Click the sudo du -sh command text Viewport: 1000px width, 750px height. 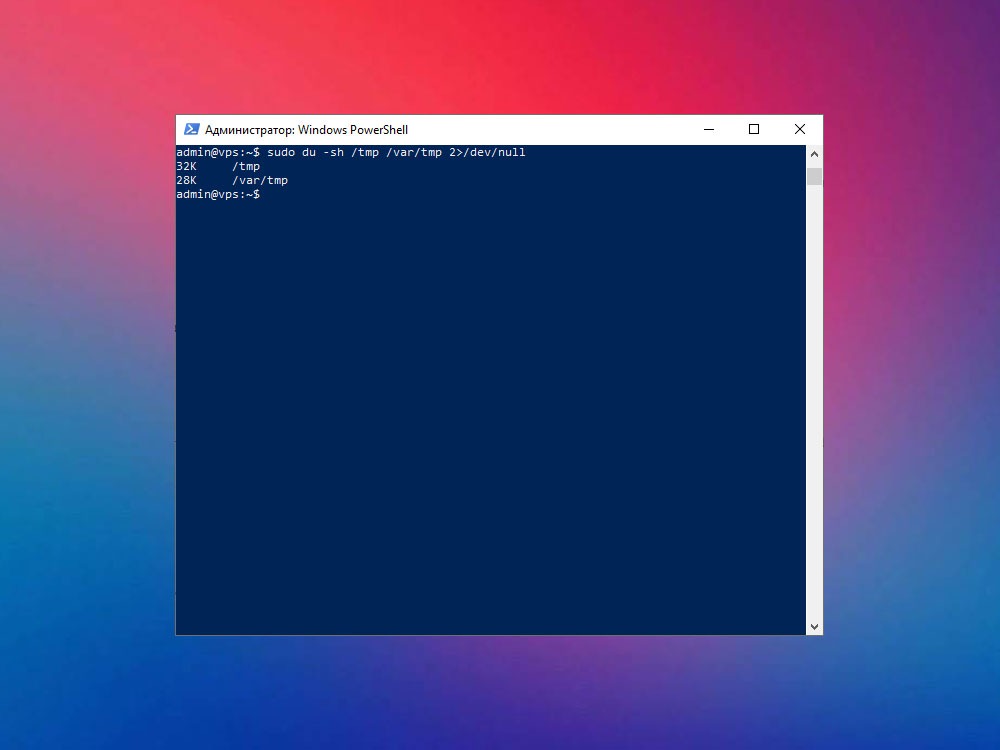305,152
